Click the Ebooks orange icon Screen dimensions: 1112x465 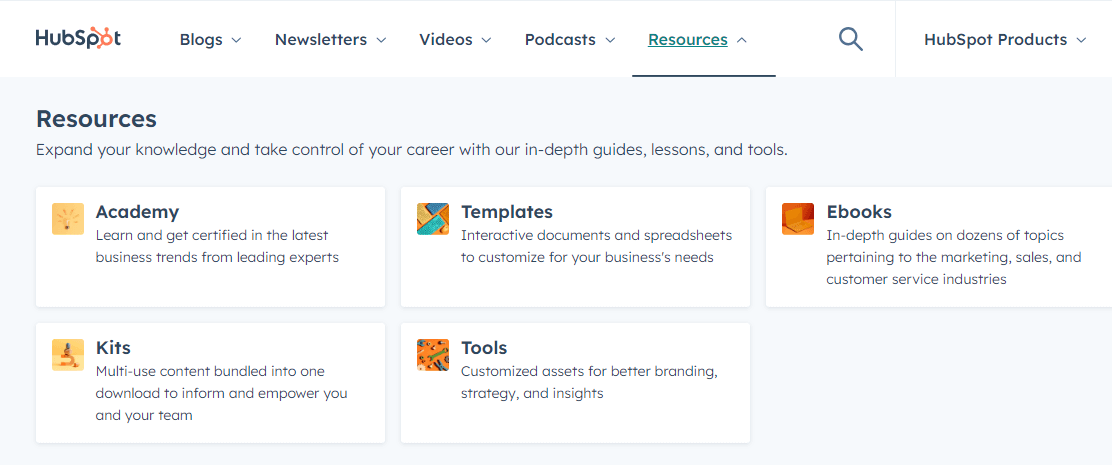[x=799, y=219]
